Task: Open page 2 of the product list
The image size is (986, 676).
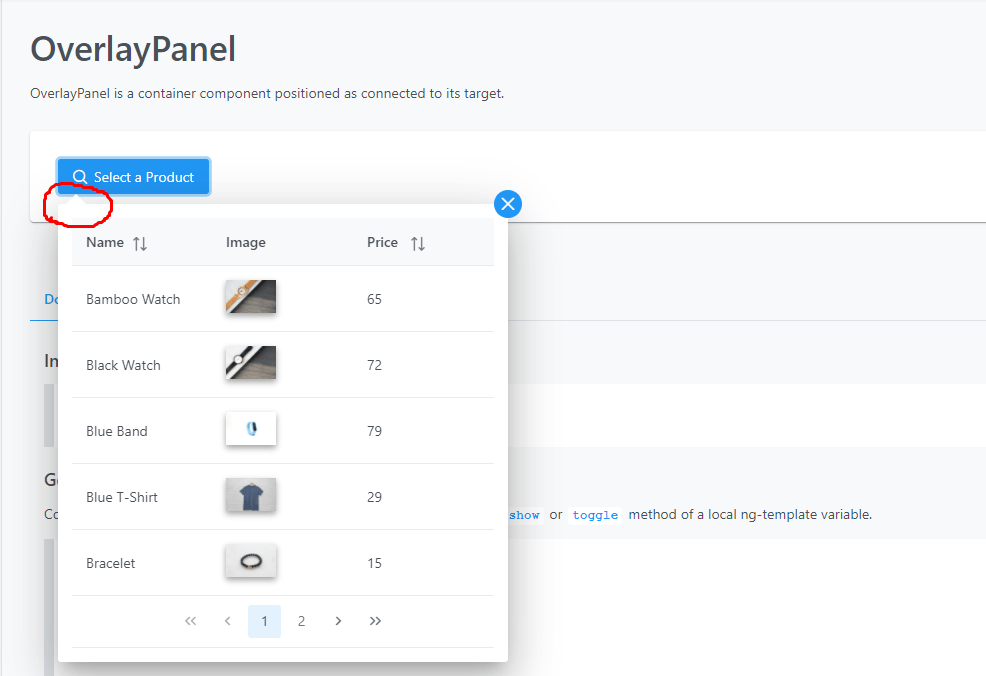Action: pos(301,620)
